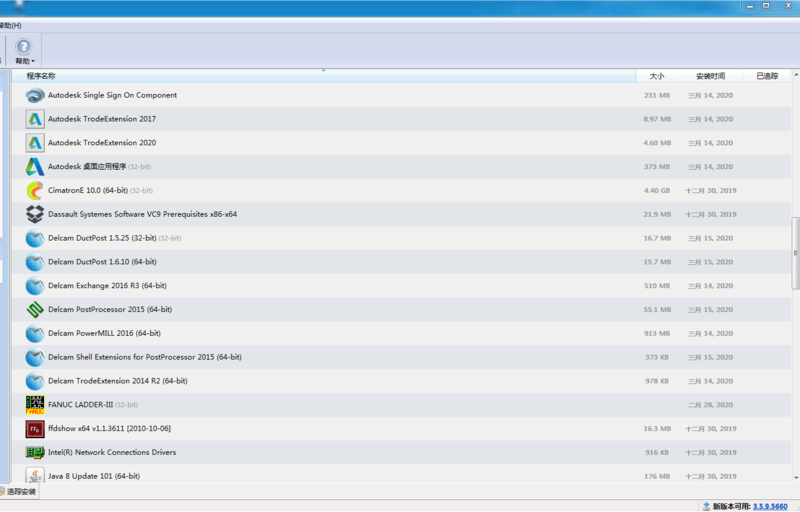
Task: Select Dassault Systemes Software VC9 Prerequisites name
Action: [x=142, y=214]
